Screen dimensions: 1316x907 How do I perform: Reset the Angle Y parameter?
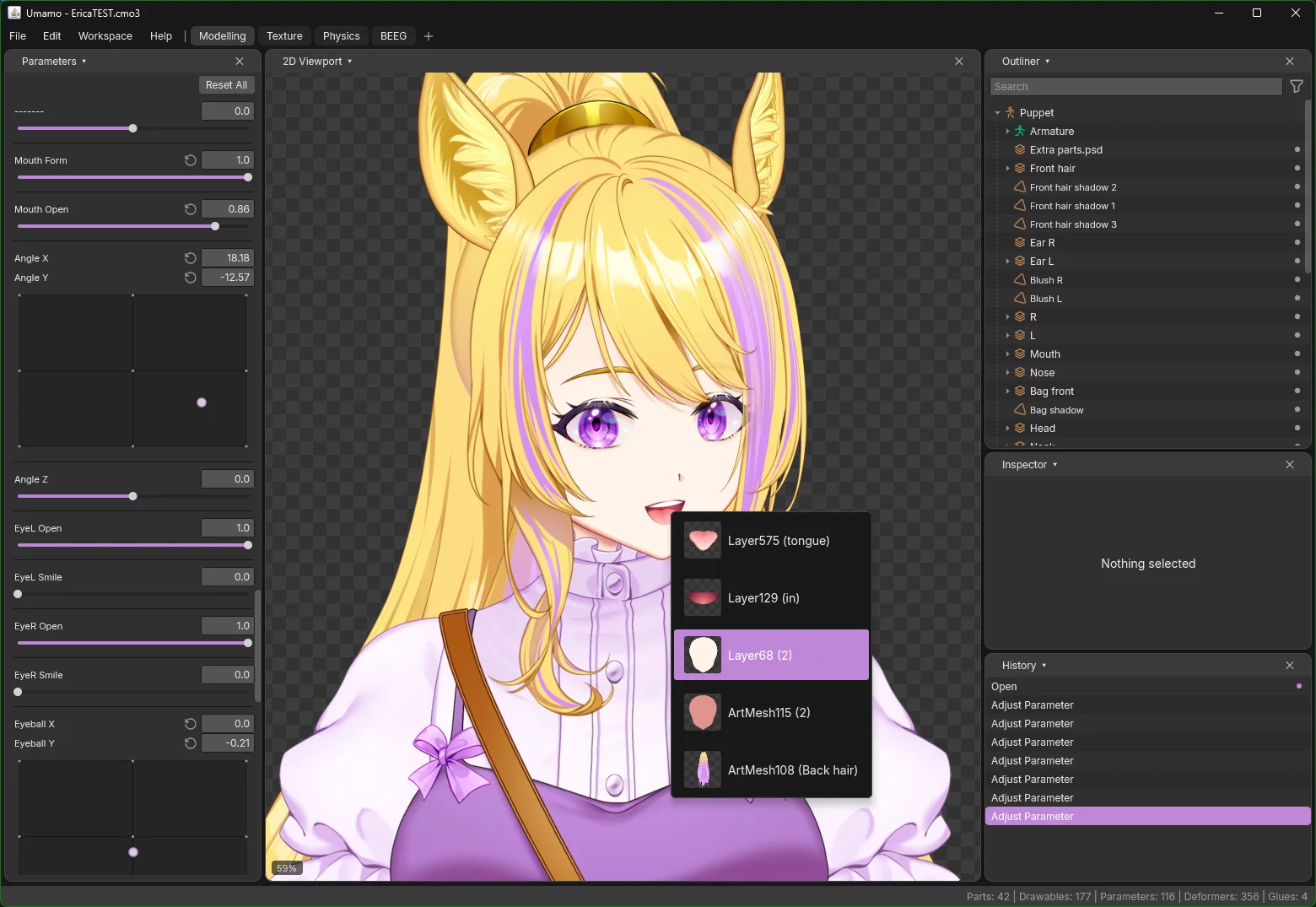pyautogui.click(x=191, y=278)
